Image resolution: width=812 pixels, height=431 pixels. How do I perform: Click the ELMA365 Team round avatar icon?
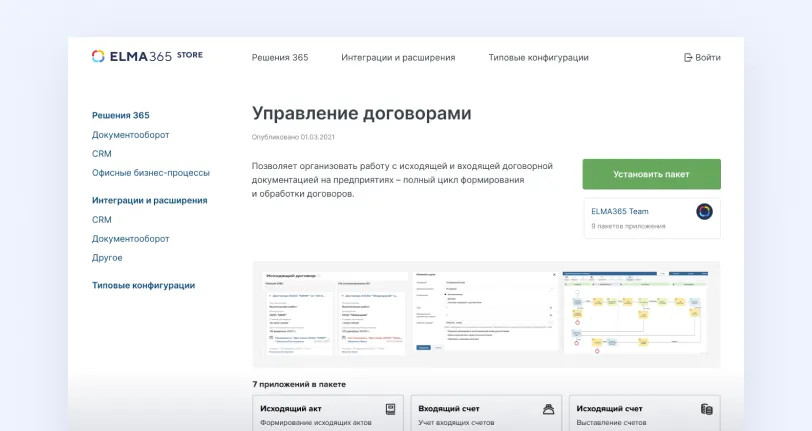[704, 211]
